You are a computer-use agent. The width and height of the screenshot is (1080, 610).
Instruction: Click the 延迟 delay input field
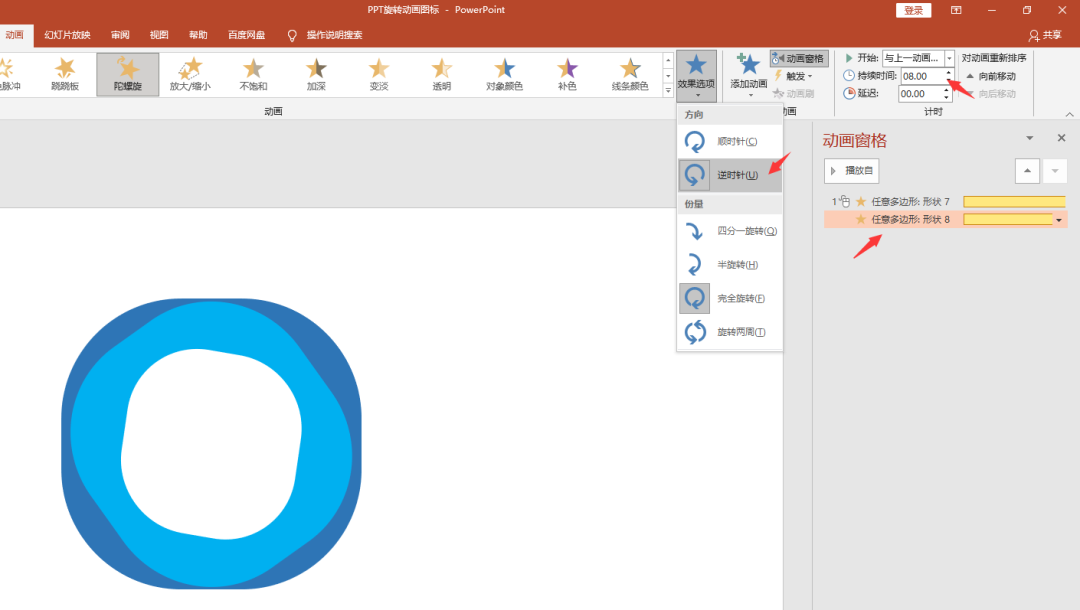pos(920,94)
